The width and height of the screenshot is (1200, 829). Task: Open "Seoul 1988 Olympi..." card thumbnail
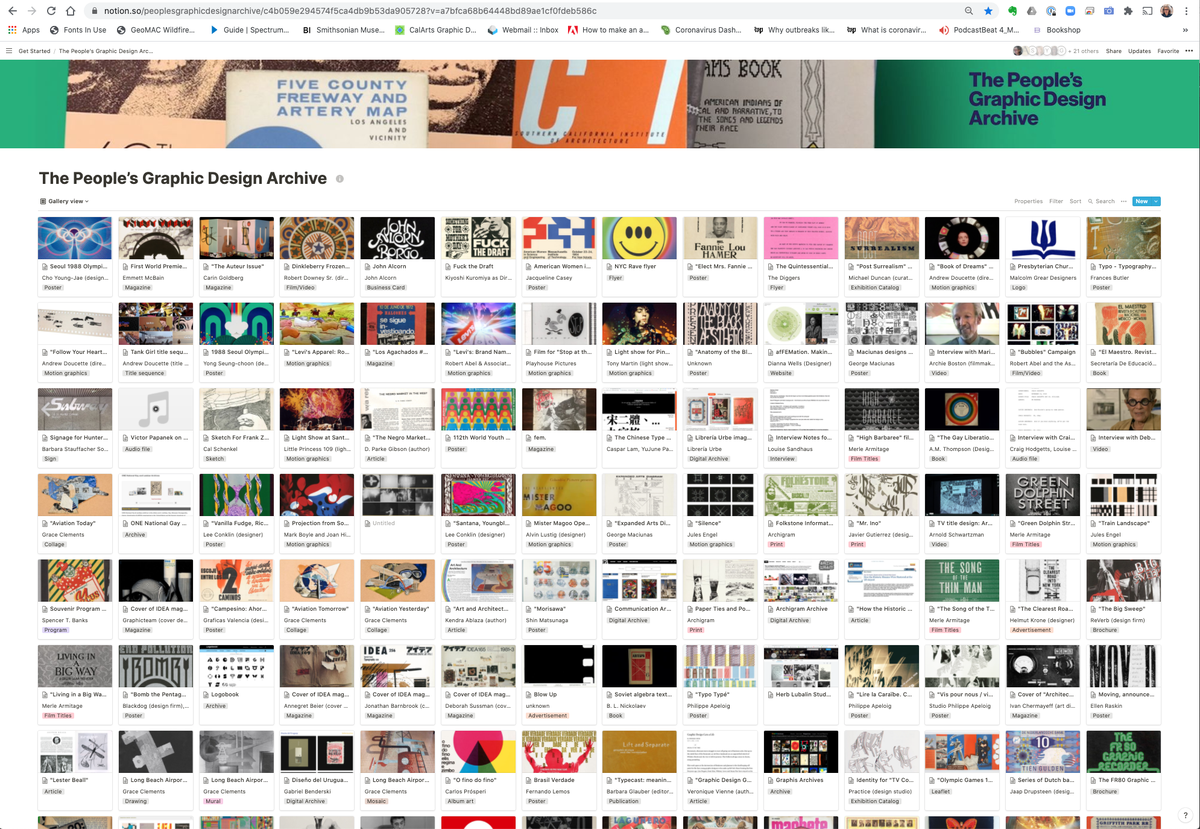click(x=75, y=238)
